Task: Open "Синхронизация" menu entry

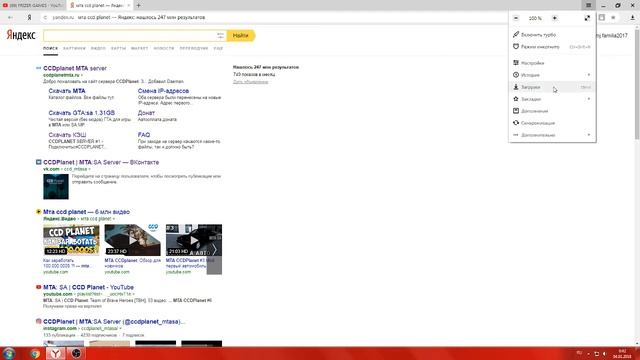Action: (552, 123)
